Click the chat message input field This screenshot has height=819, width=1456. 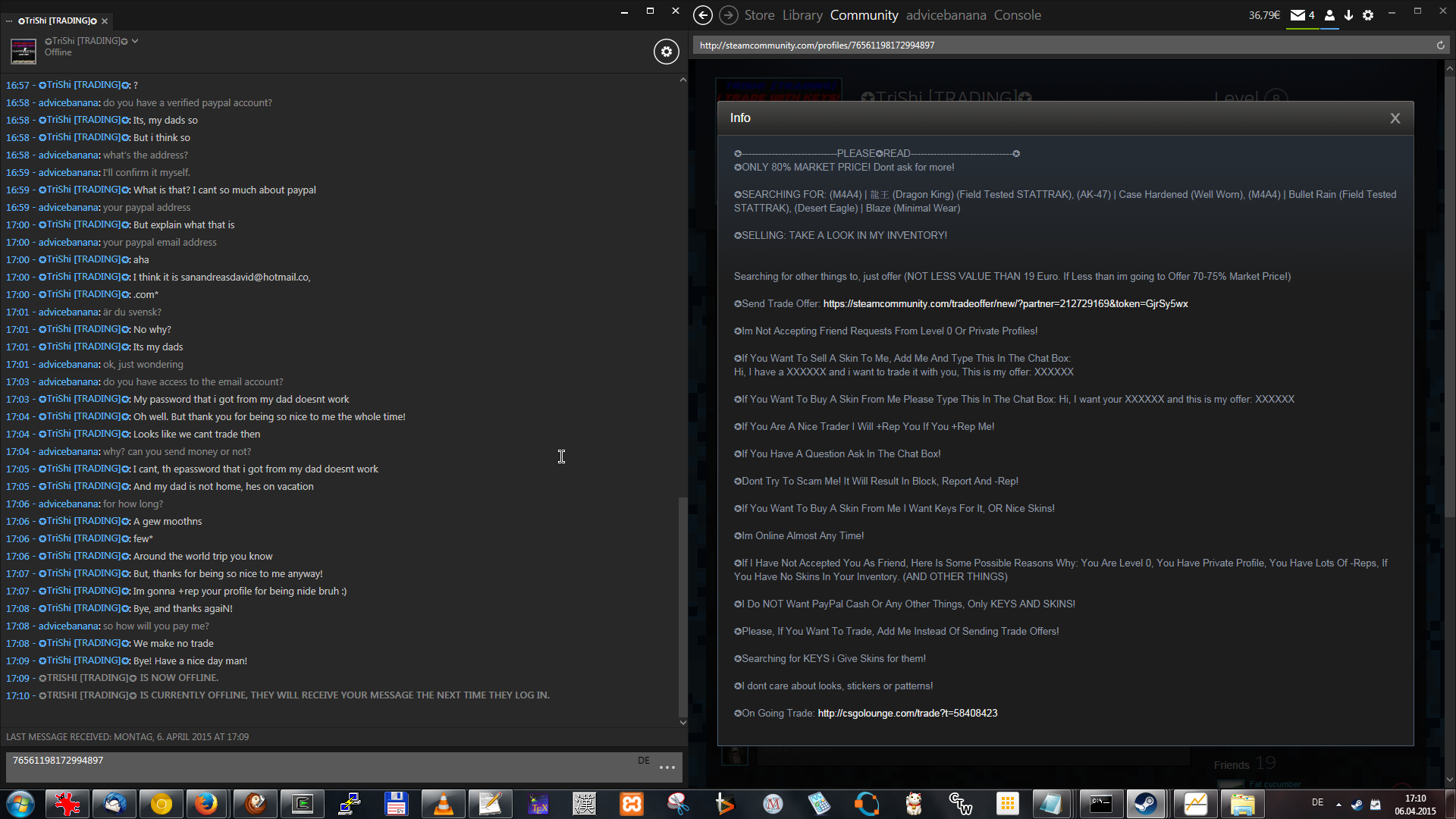(x=318, y=766)
